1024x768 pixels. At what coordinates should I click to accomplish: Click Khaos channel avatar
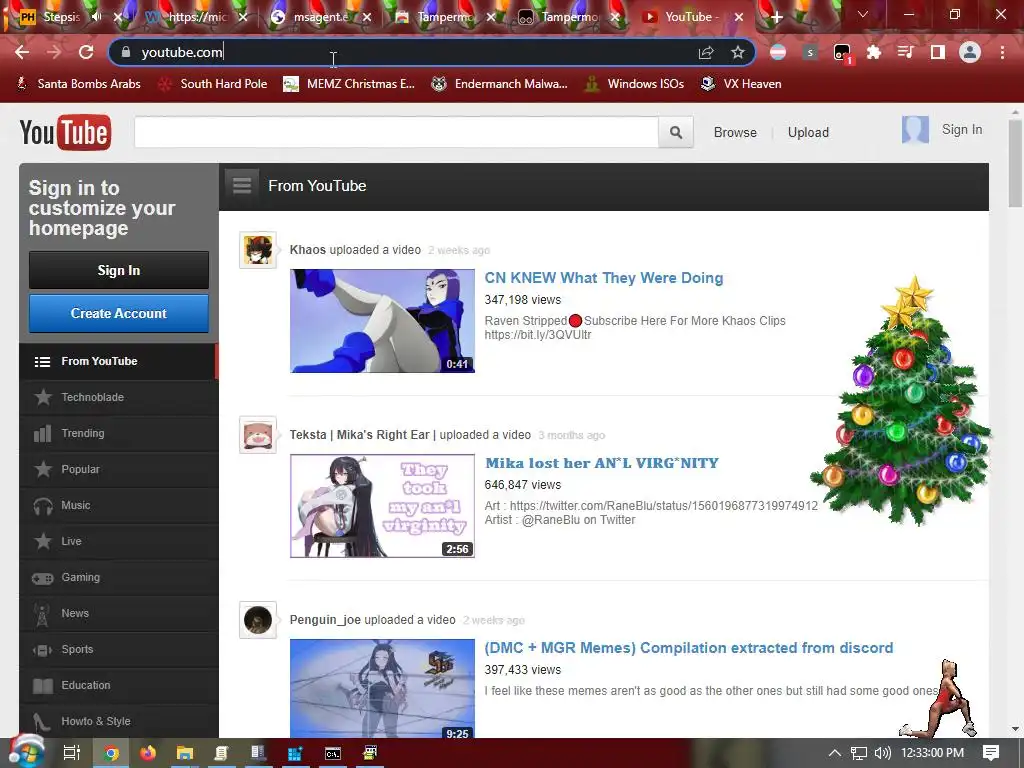(258, 250)
